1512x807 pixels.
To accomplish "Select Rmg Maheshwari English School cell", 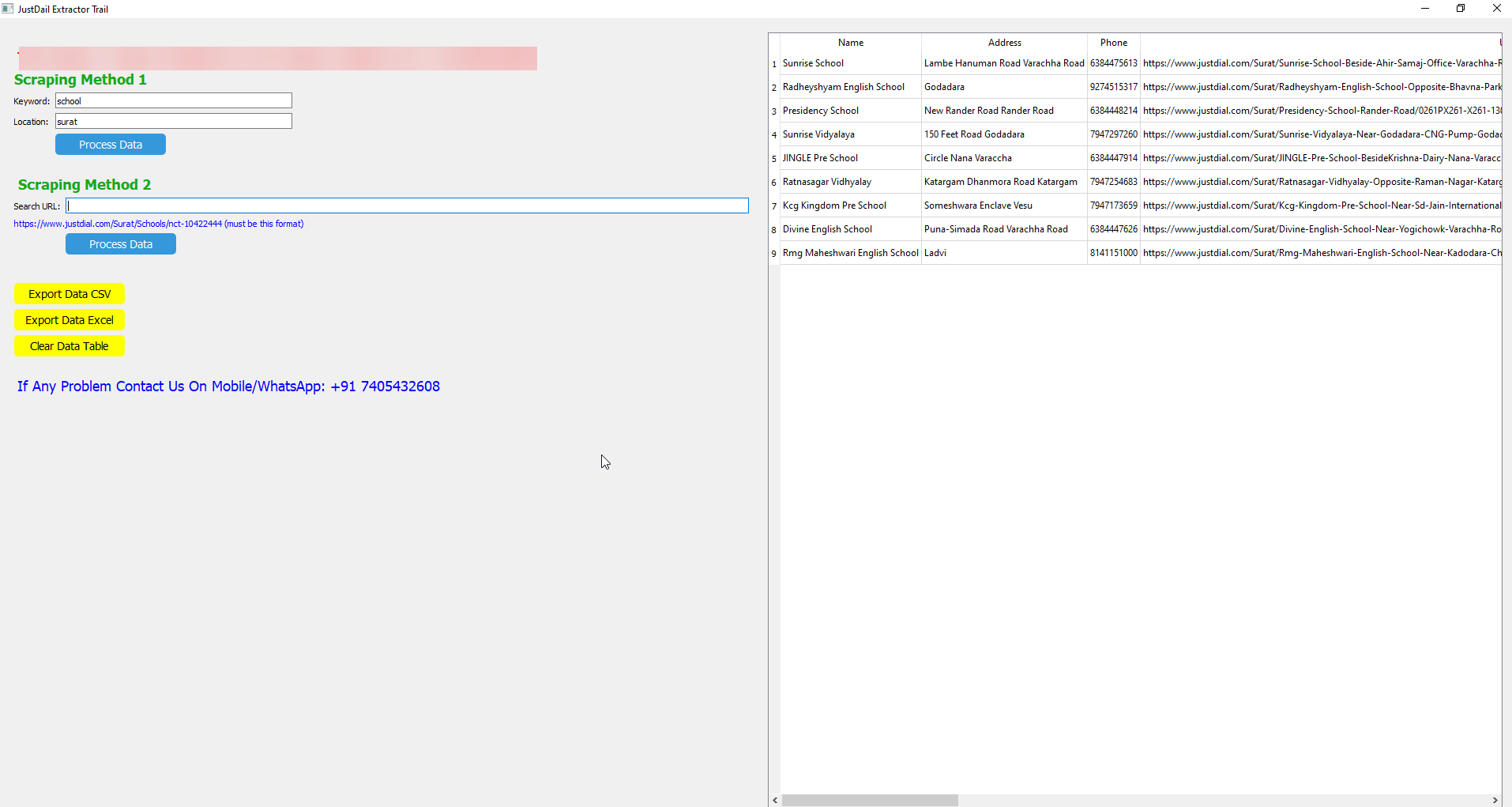I will 851,253.
